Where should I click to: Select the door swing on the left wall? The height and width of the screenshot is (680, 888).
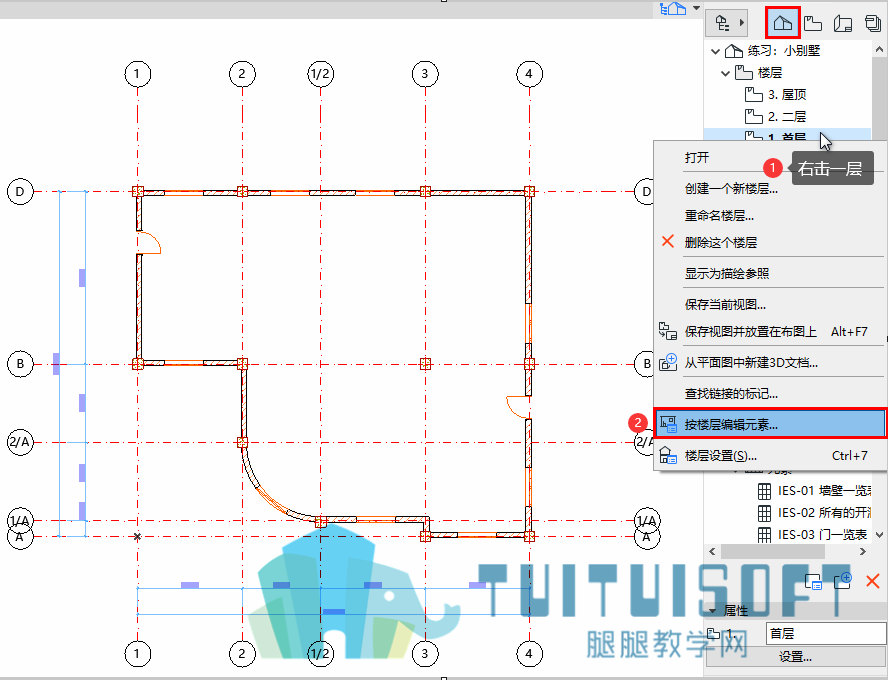pyautogui.click(x=150, y=242)
